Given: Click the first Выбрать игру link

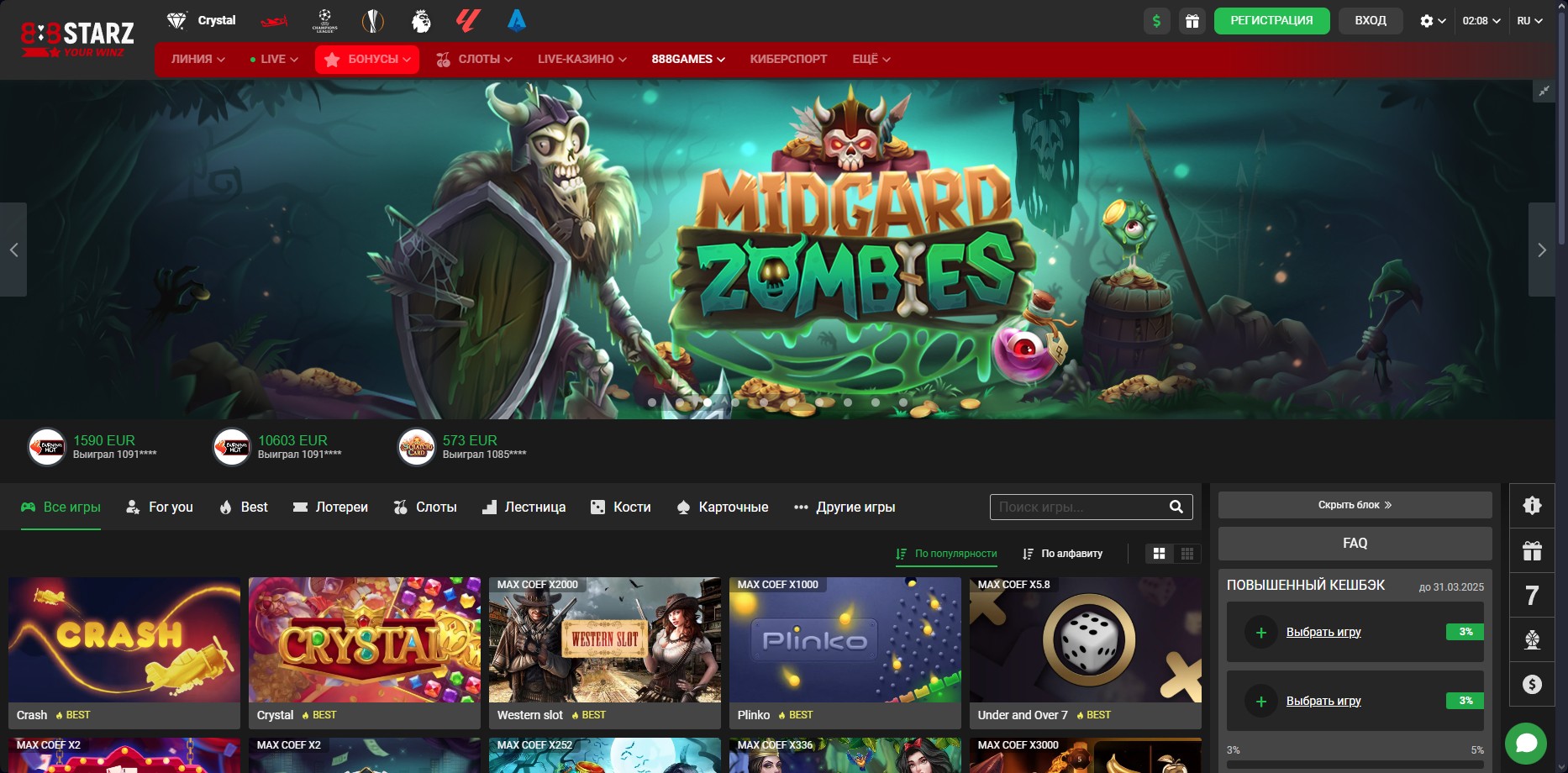Looking at the screenshot, I should click(x=1323, y=632).
